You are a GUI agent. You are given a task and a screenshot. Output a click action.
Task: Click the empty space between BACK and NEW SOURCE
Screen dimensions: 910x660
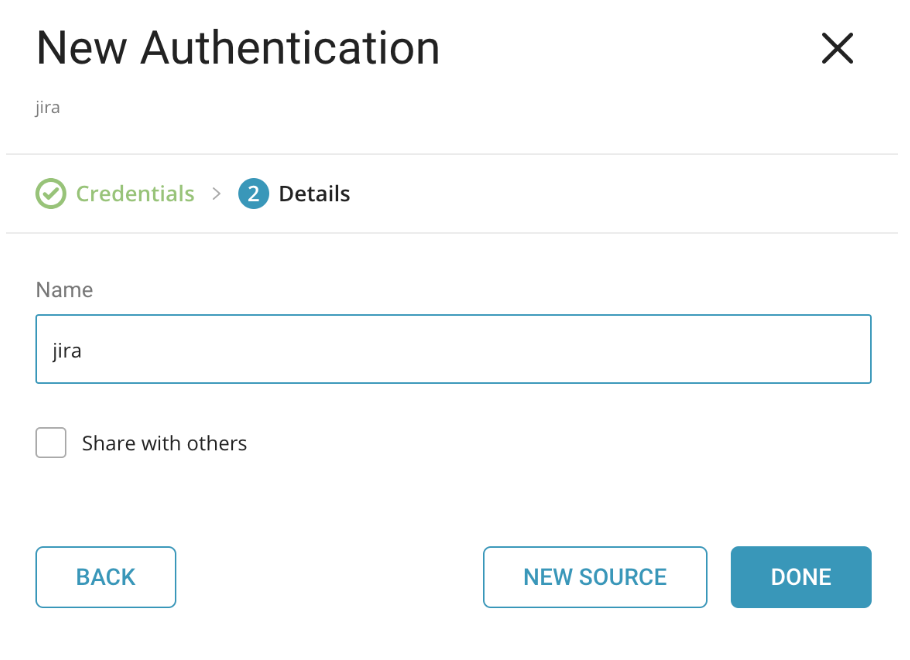[x=330, y=577]
